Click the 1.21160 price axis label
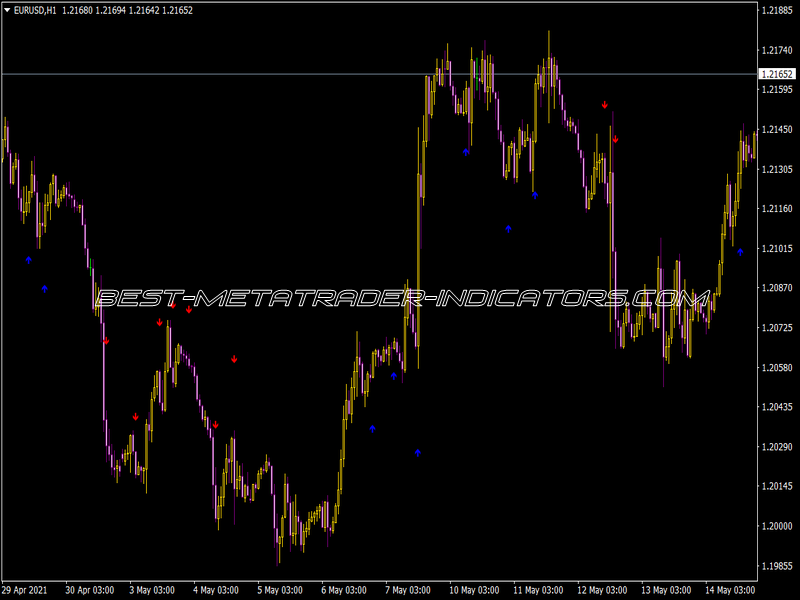 [x=777, y=209]
